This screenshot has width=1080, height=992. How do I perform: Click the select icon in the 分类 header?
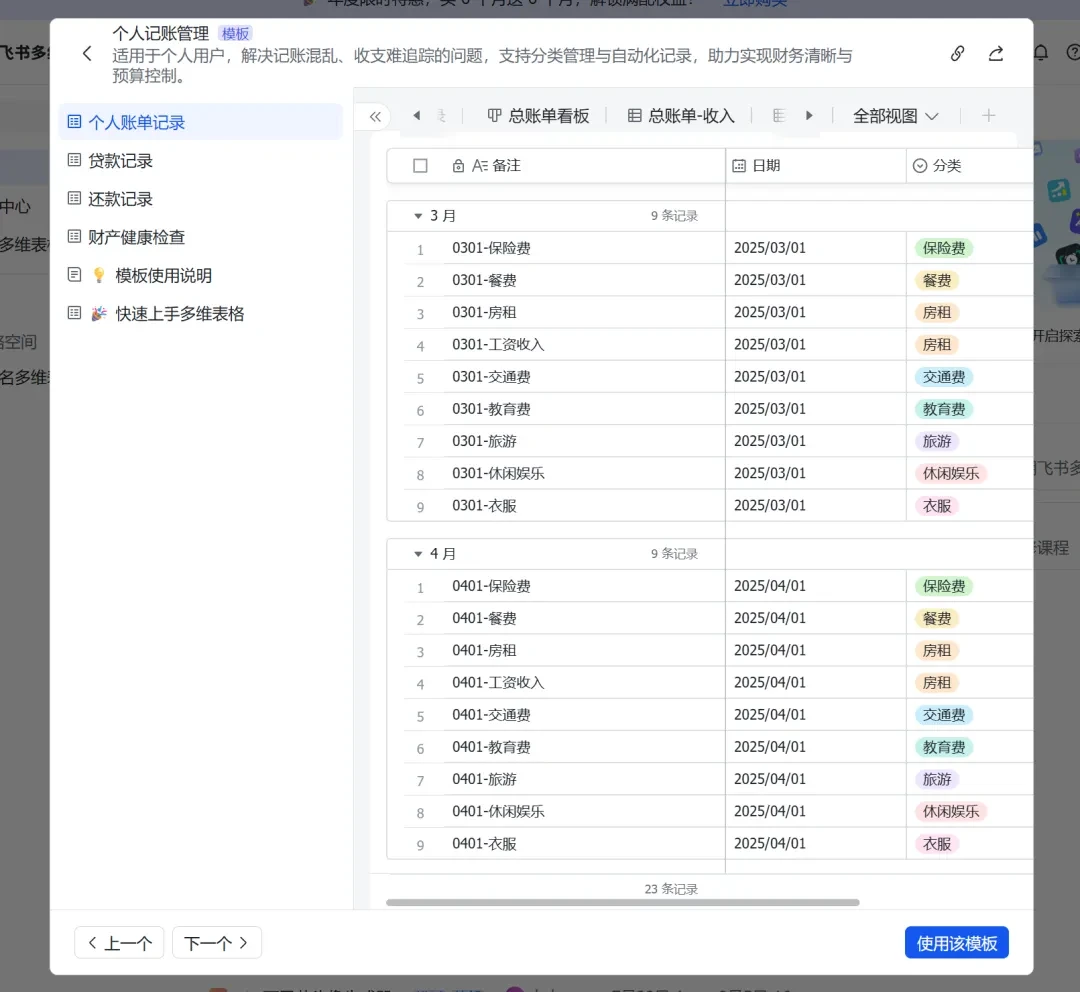920,166
